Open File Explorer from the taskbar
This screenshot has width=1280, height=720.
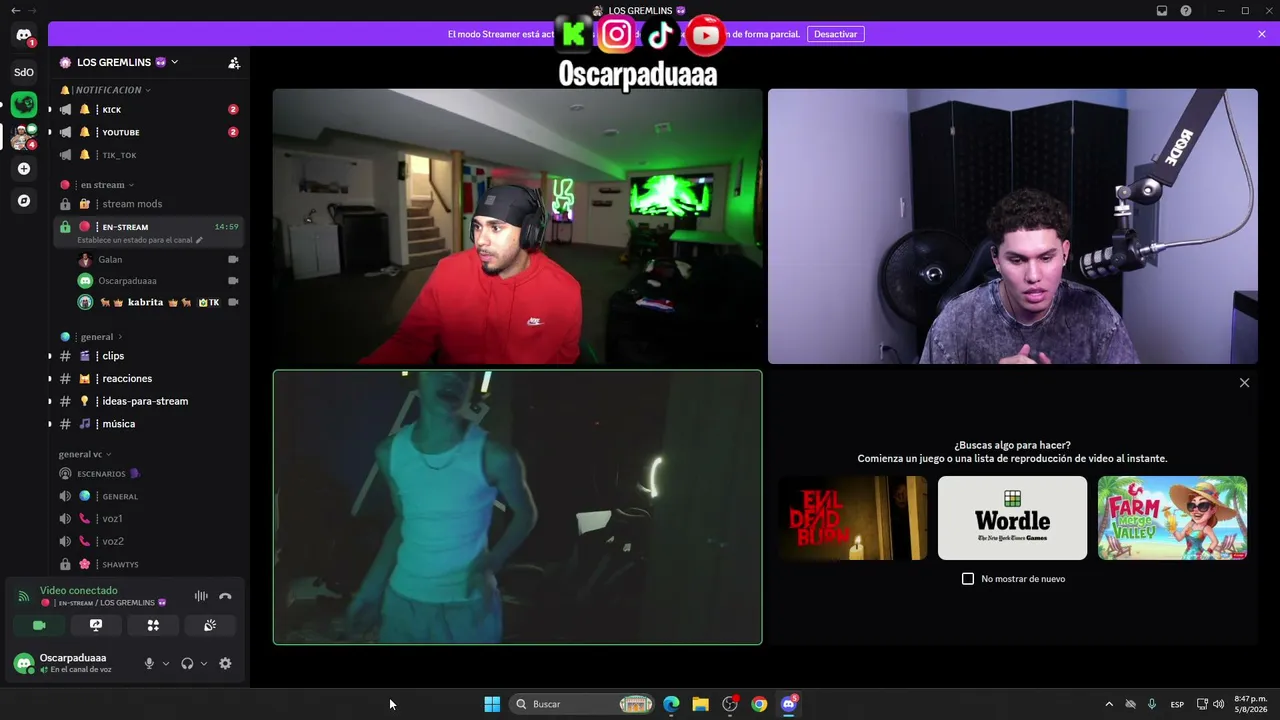tap(700, 704)
